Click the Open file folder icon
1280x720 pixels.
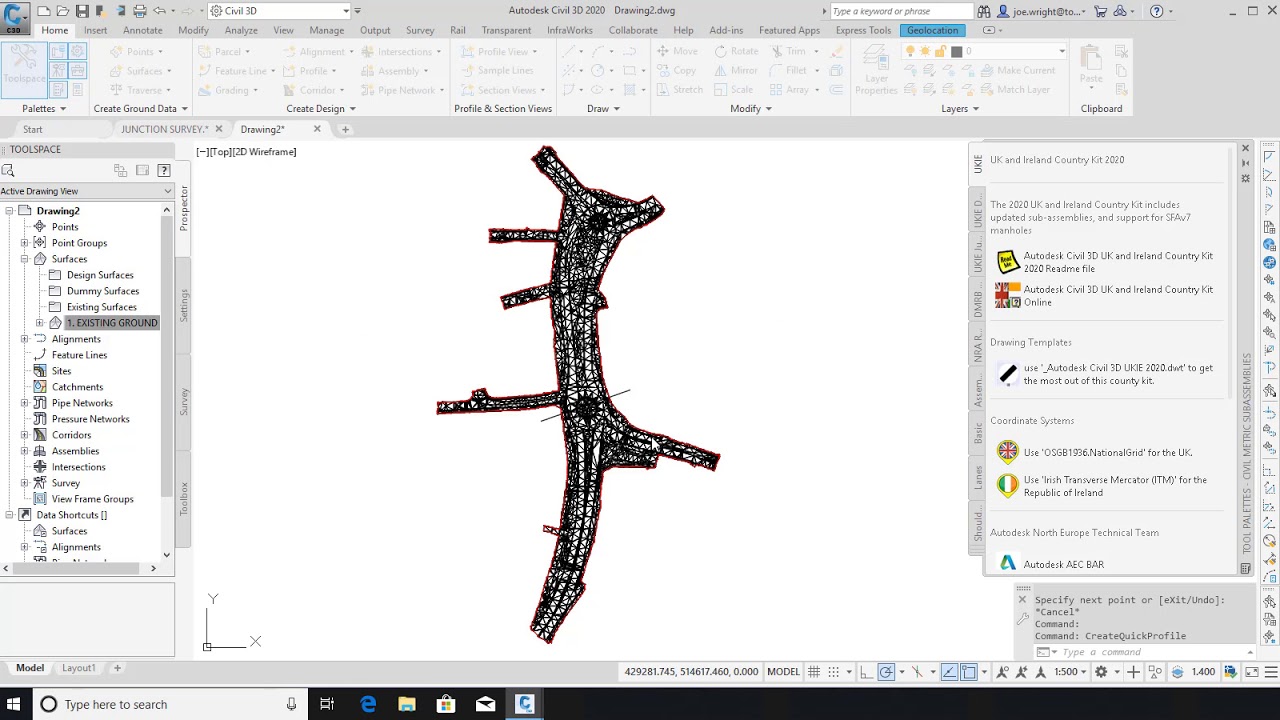(x=63, y=11)
